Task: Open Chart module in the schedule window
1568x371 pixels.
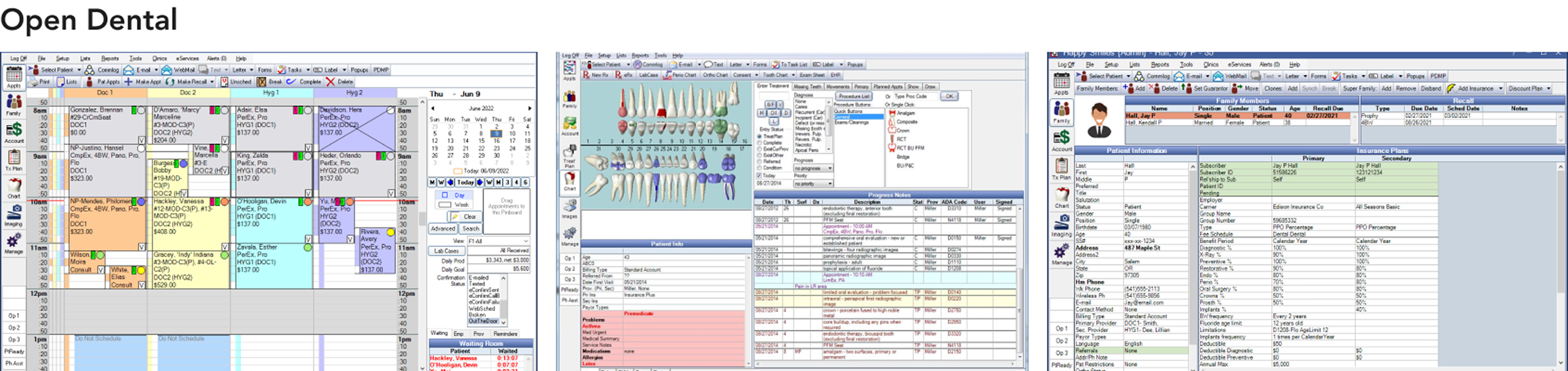Action: 13,188
